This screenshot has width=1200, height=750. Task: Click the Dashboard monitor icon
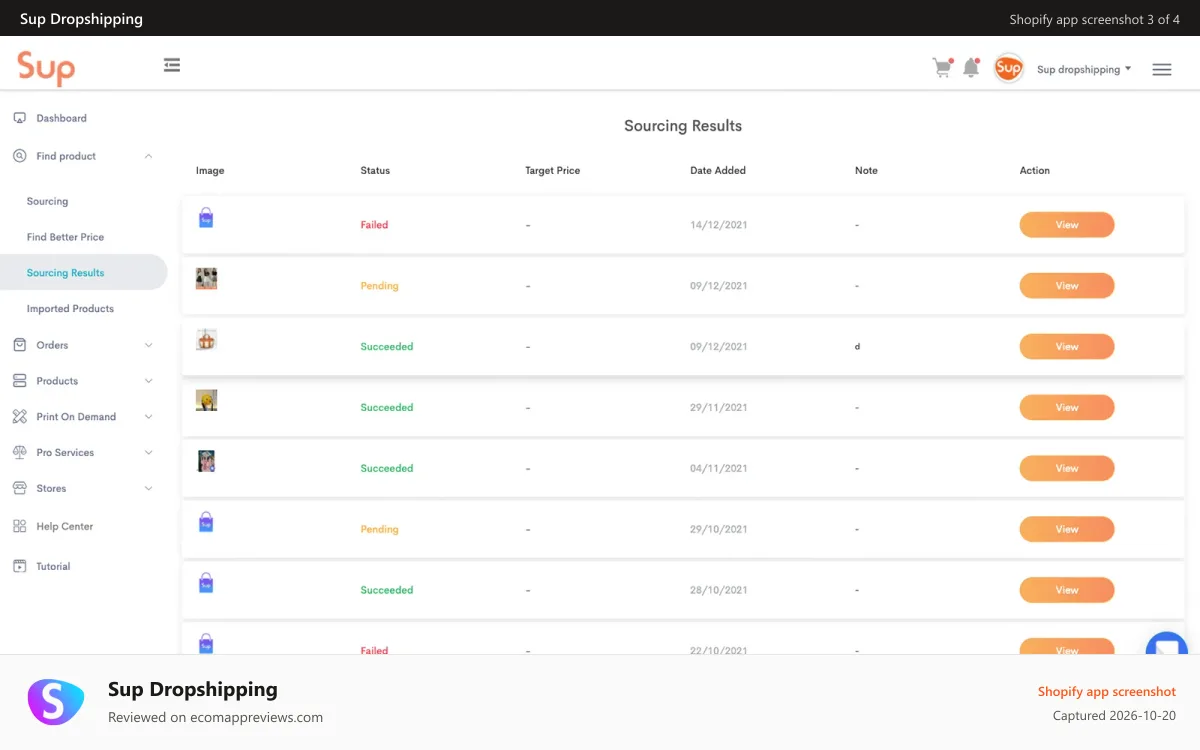tap(20, 118)
